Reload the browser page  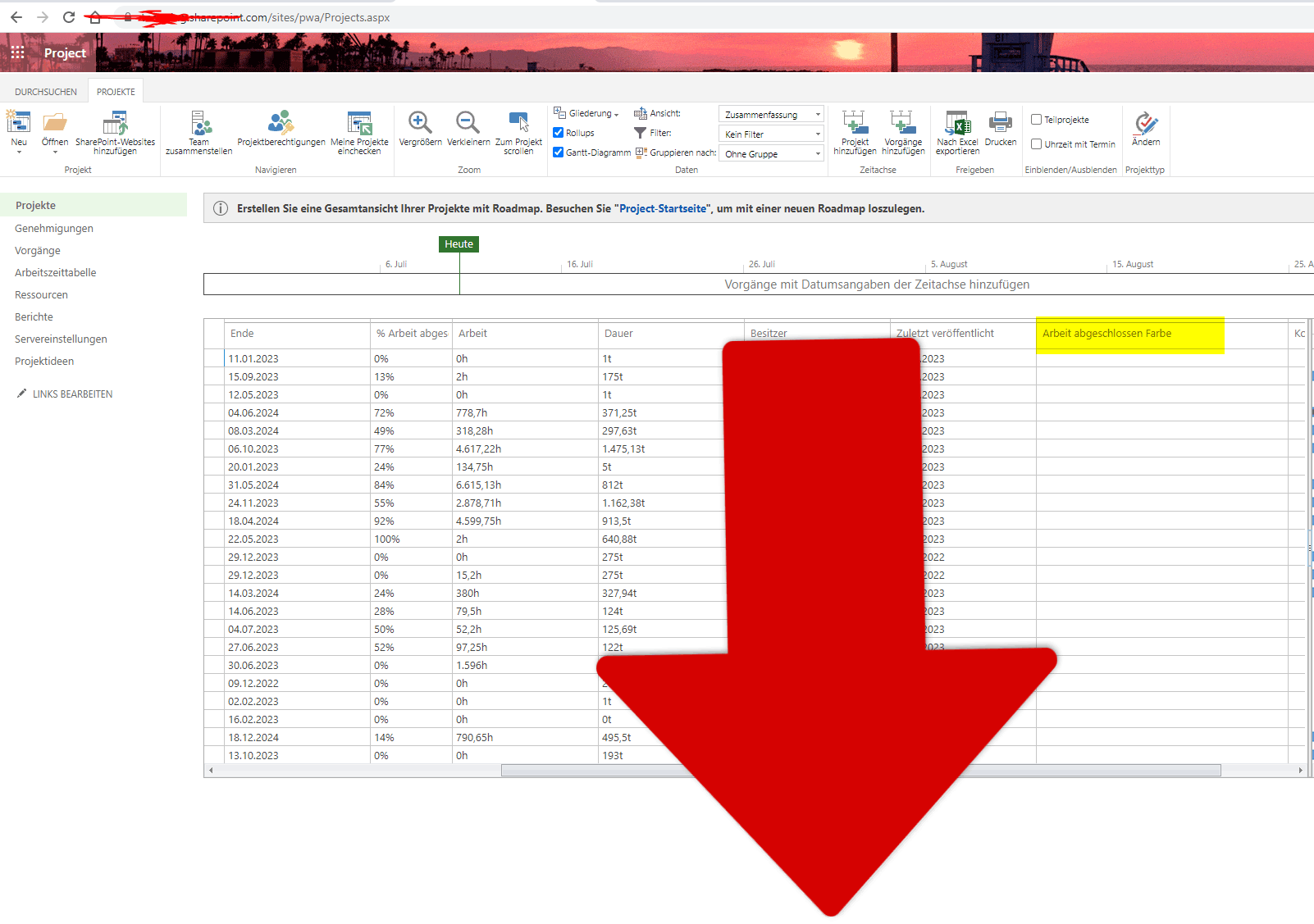tap(69, 17)
